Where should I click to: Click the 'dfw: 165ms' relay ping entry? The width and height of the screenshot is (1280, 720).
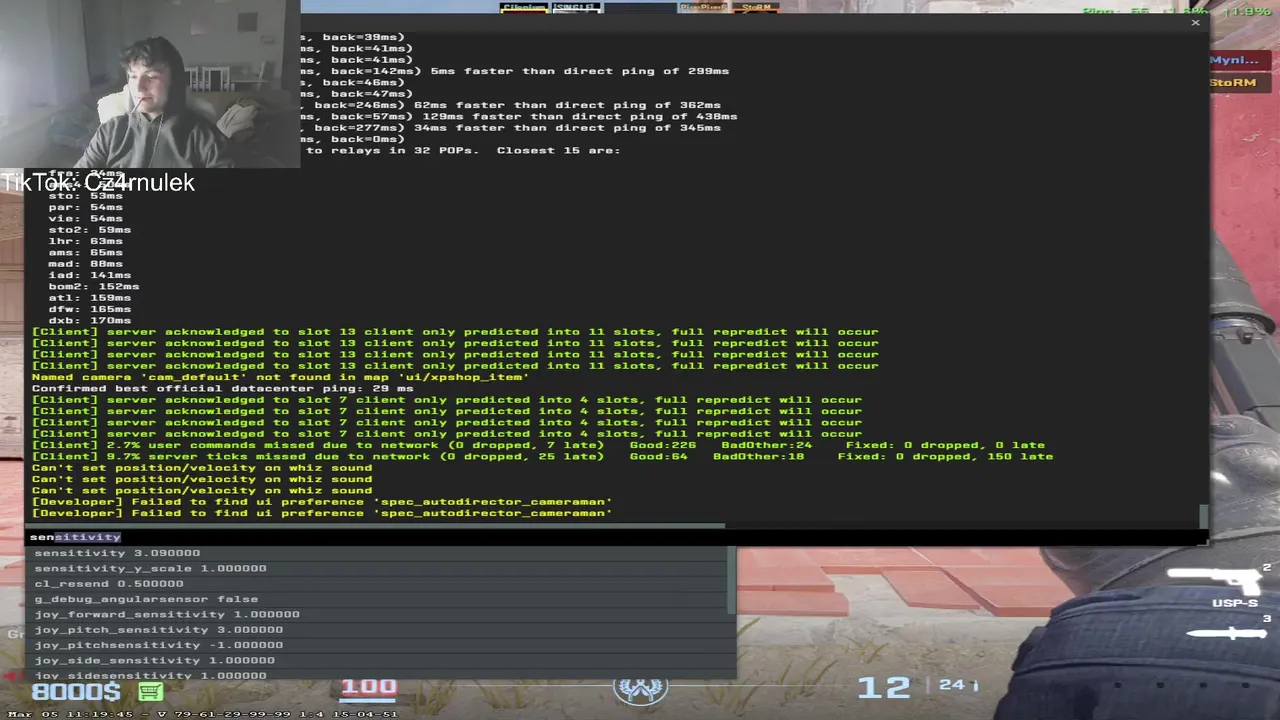click(x=89, y=309)
